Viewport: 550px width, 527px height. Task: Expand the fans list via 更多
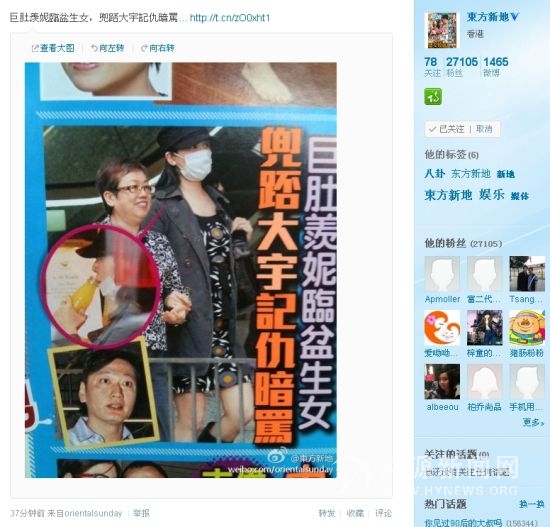point(533,422)
